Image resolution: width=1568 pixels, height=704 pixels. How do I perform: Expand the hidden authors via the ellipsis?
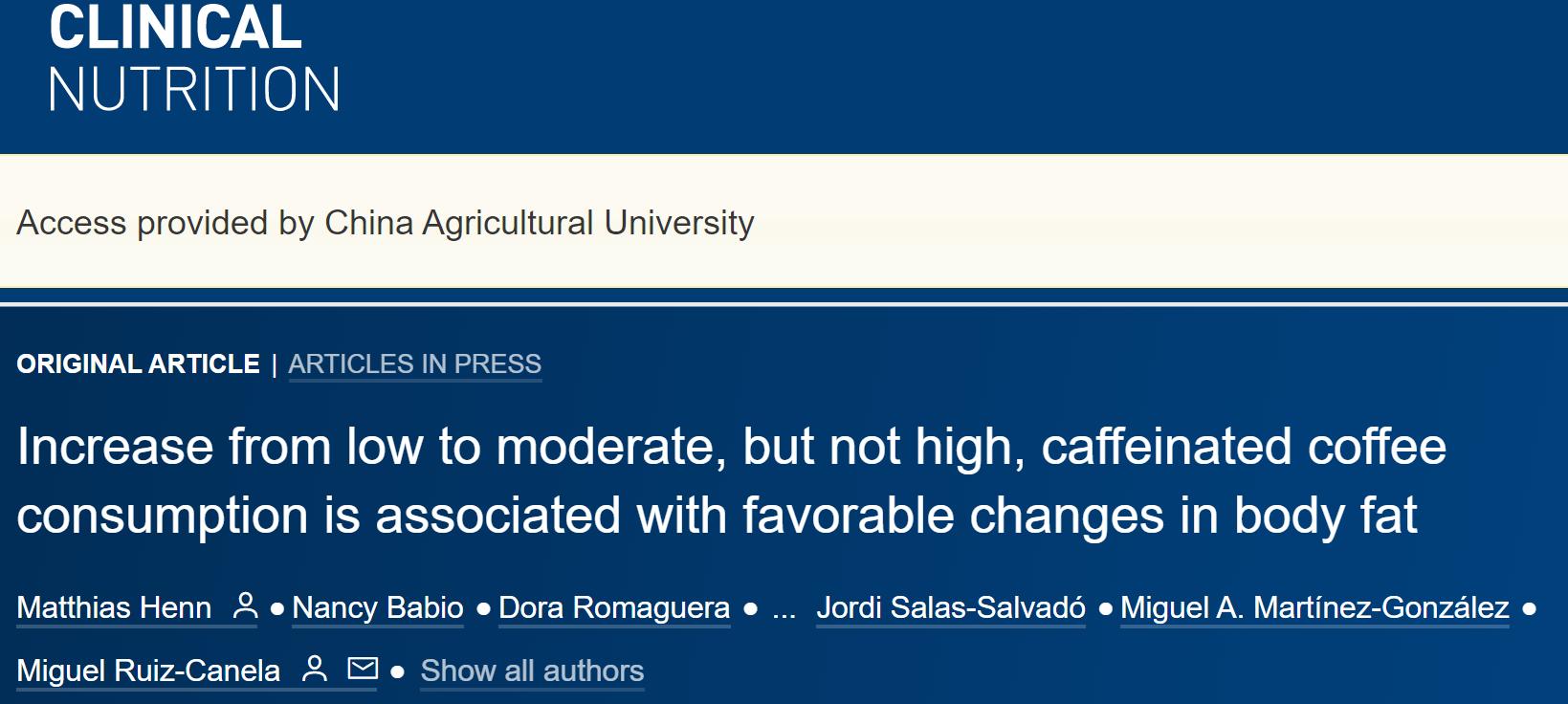pyautogui.click(x=784, y=608)
